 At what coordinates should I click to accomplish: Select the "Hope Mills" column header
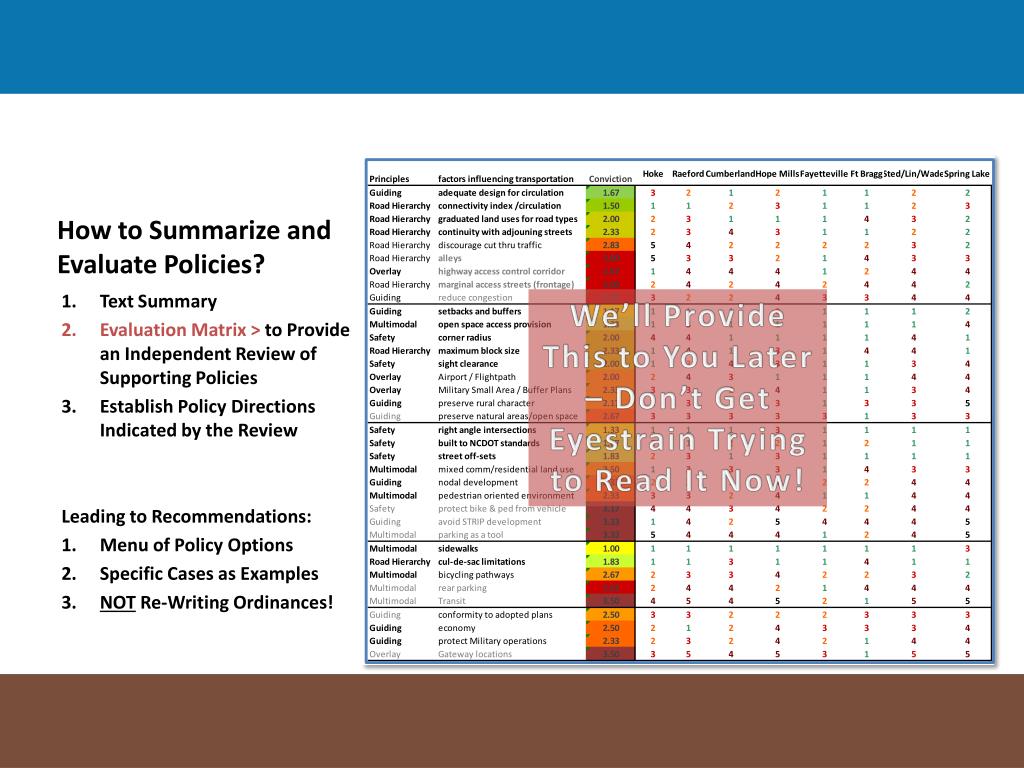click(x=777, y=174)
